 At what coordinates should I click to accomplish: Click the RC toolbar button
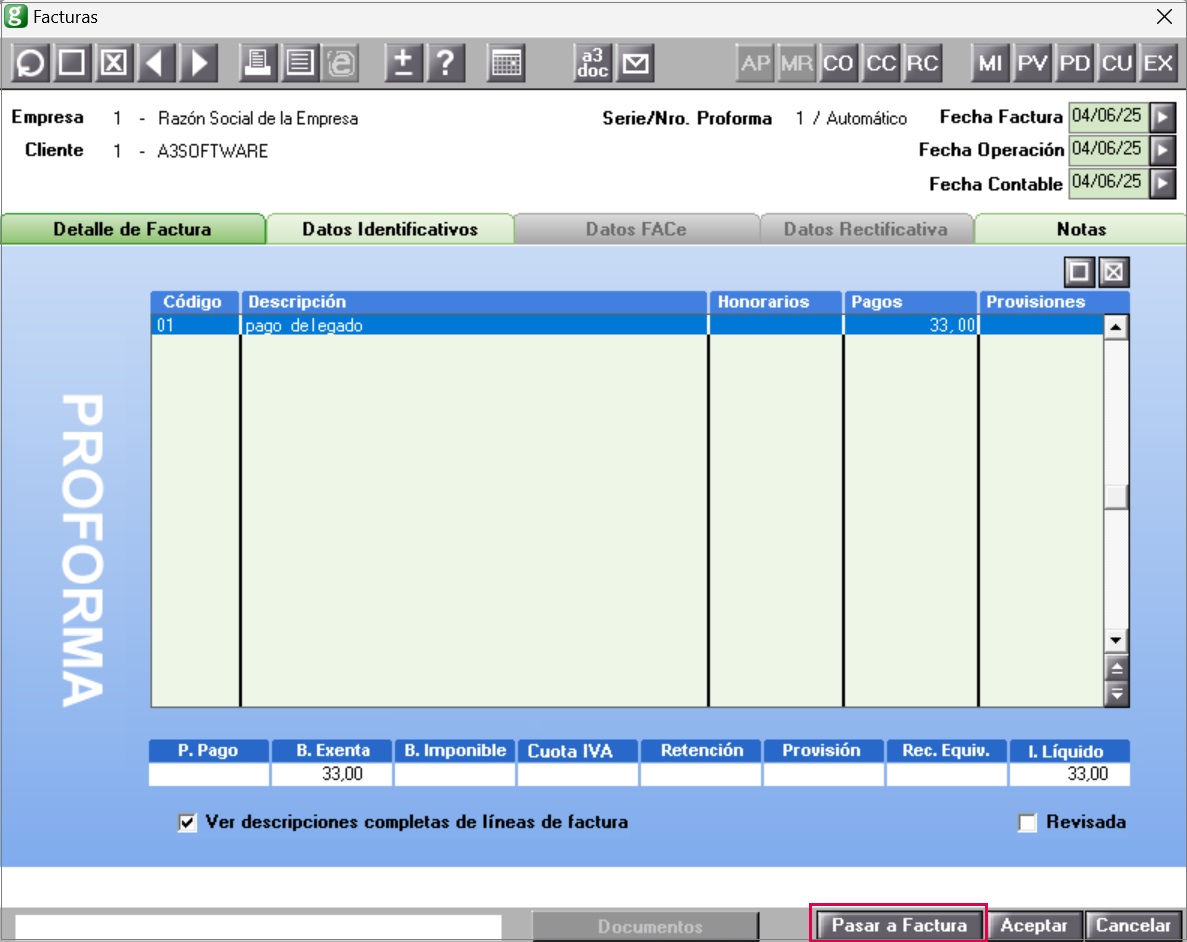pos(923,63)
